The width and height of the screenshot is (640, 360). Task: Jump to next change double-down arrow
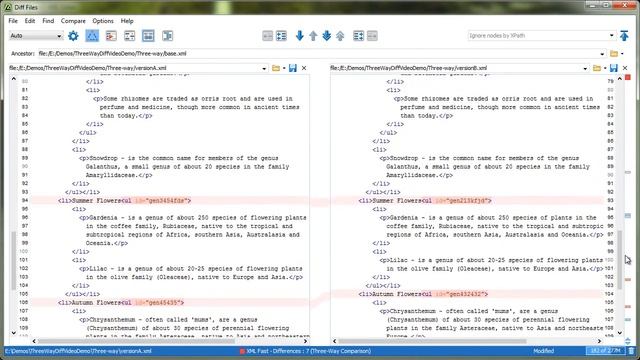(327, 36)
